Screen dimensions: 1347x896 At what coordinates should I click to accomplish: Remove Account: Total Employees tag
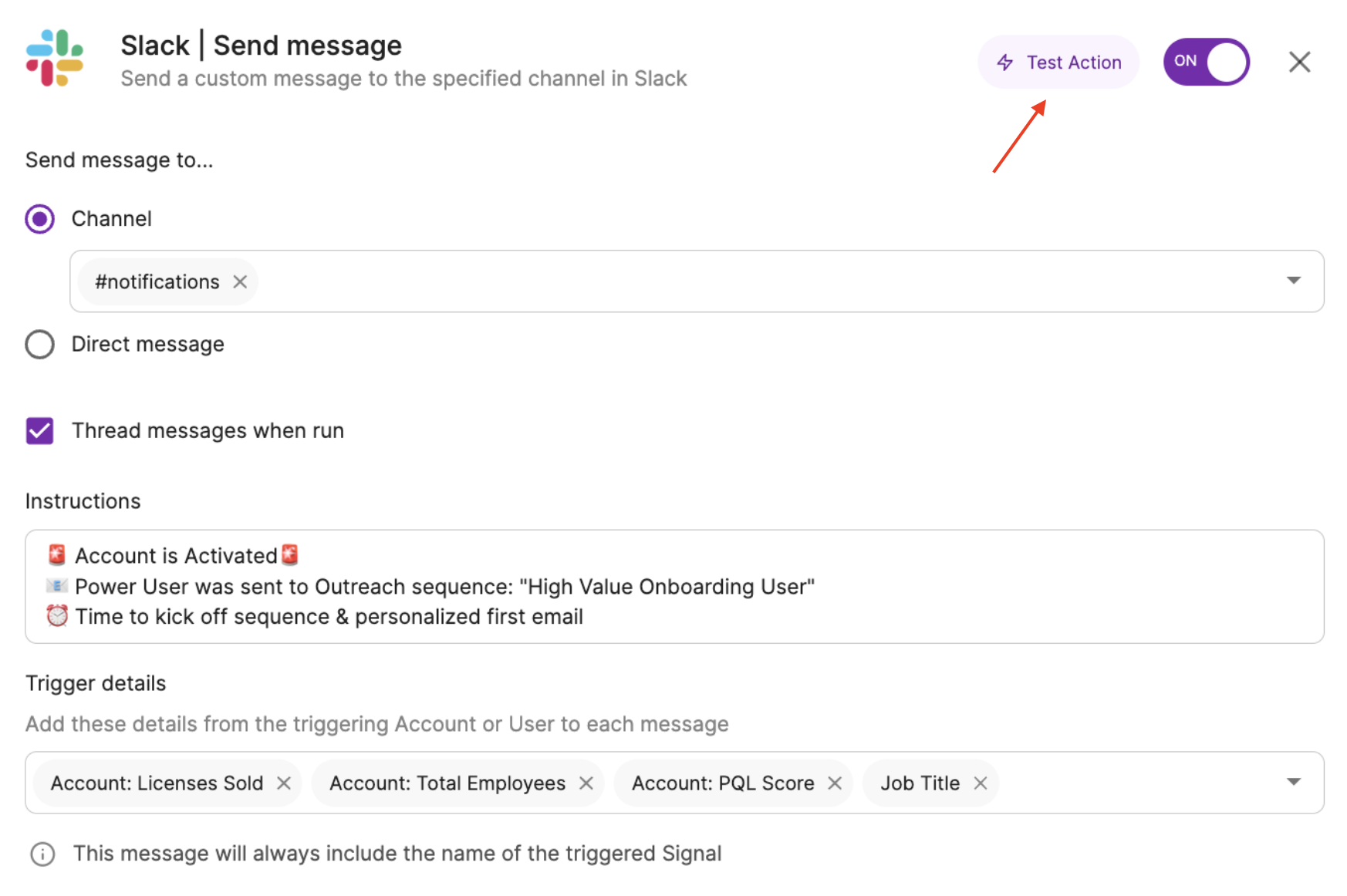(586, 783)
